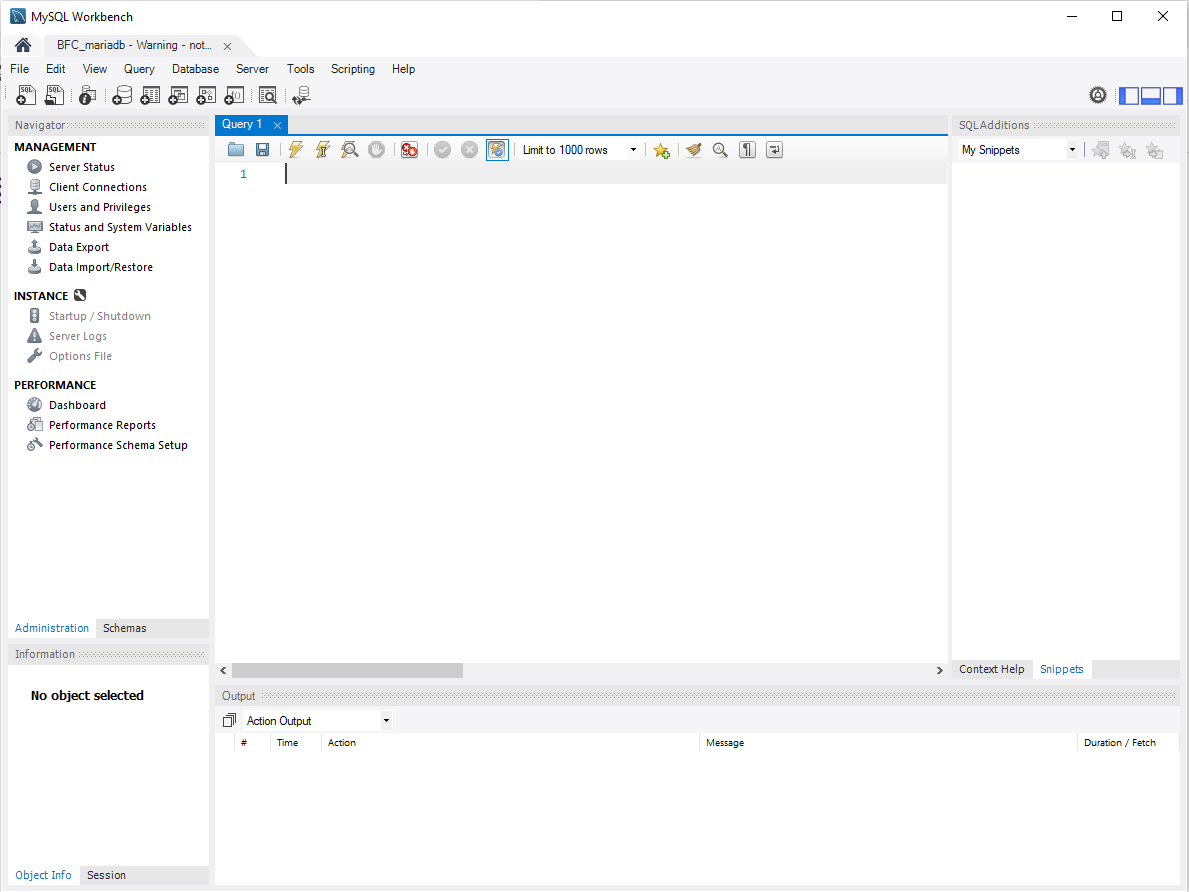Toggle continue-on-error execution icon
The image size is (1189, 892).
[x=409, y=150]
